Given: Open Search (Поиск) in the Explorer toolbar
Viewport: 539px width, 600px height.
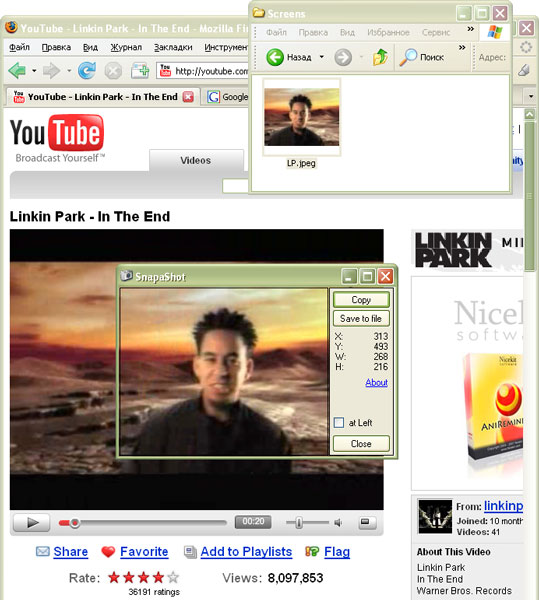Looking at the screenshot, I should pos(422,57).
